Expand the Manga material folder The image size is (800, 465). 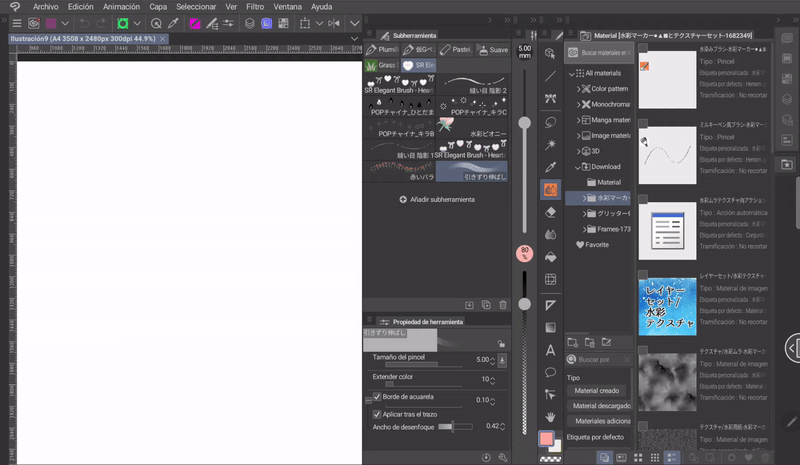pyautogui.click(x=579, y=120)
